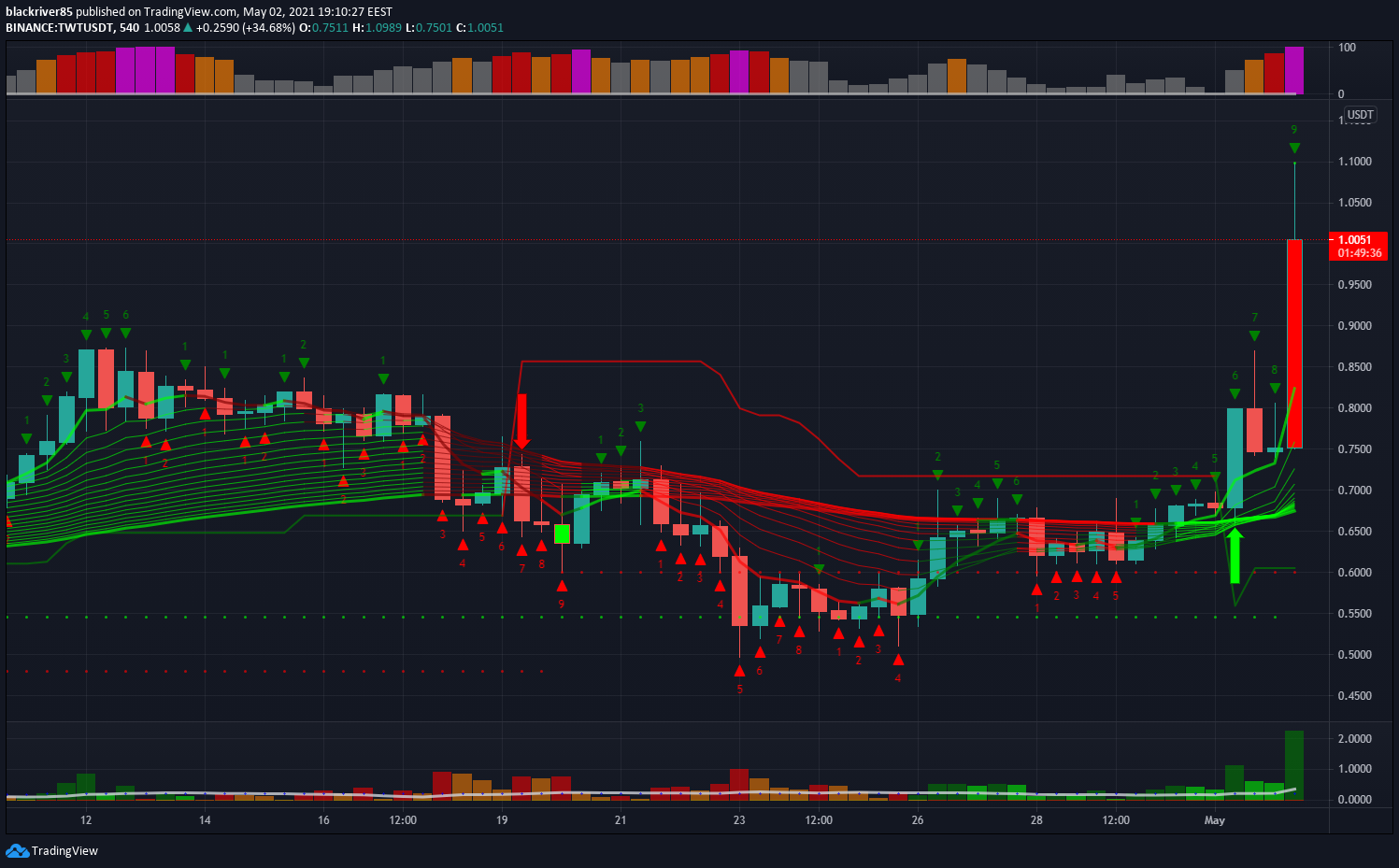Click the 0.7000 price axis label
Screen dimensions: 1399x868
pyautogui.click(x=1355, y=491)
